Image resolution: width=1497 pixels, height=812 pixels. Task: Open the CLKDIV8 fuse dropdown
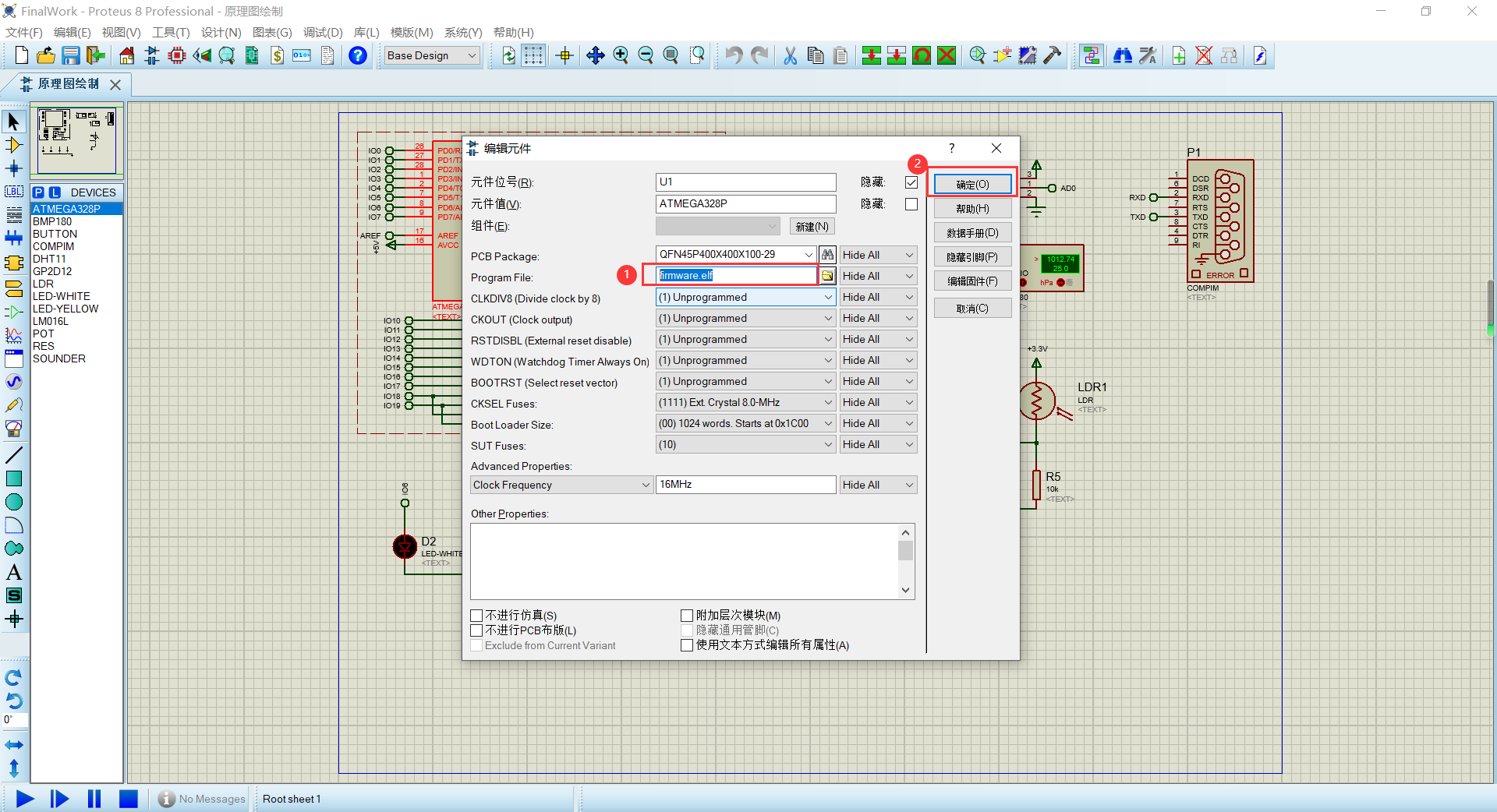tap(746, 297)
